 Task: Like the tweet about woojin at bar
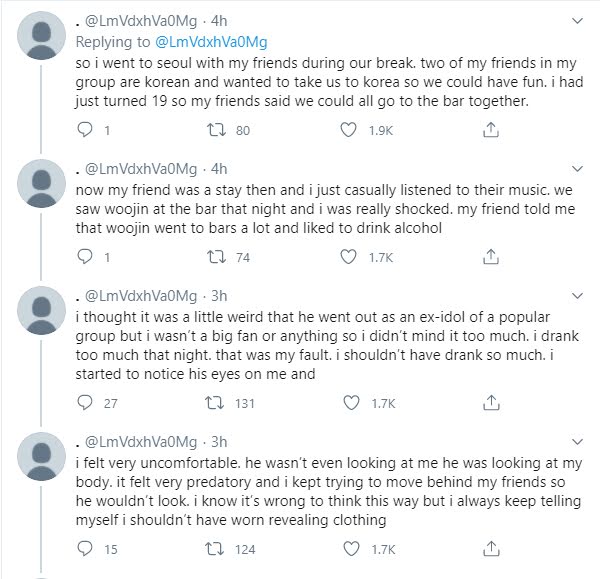[349, 258]
